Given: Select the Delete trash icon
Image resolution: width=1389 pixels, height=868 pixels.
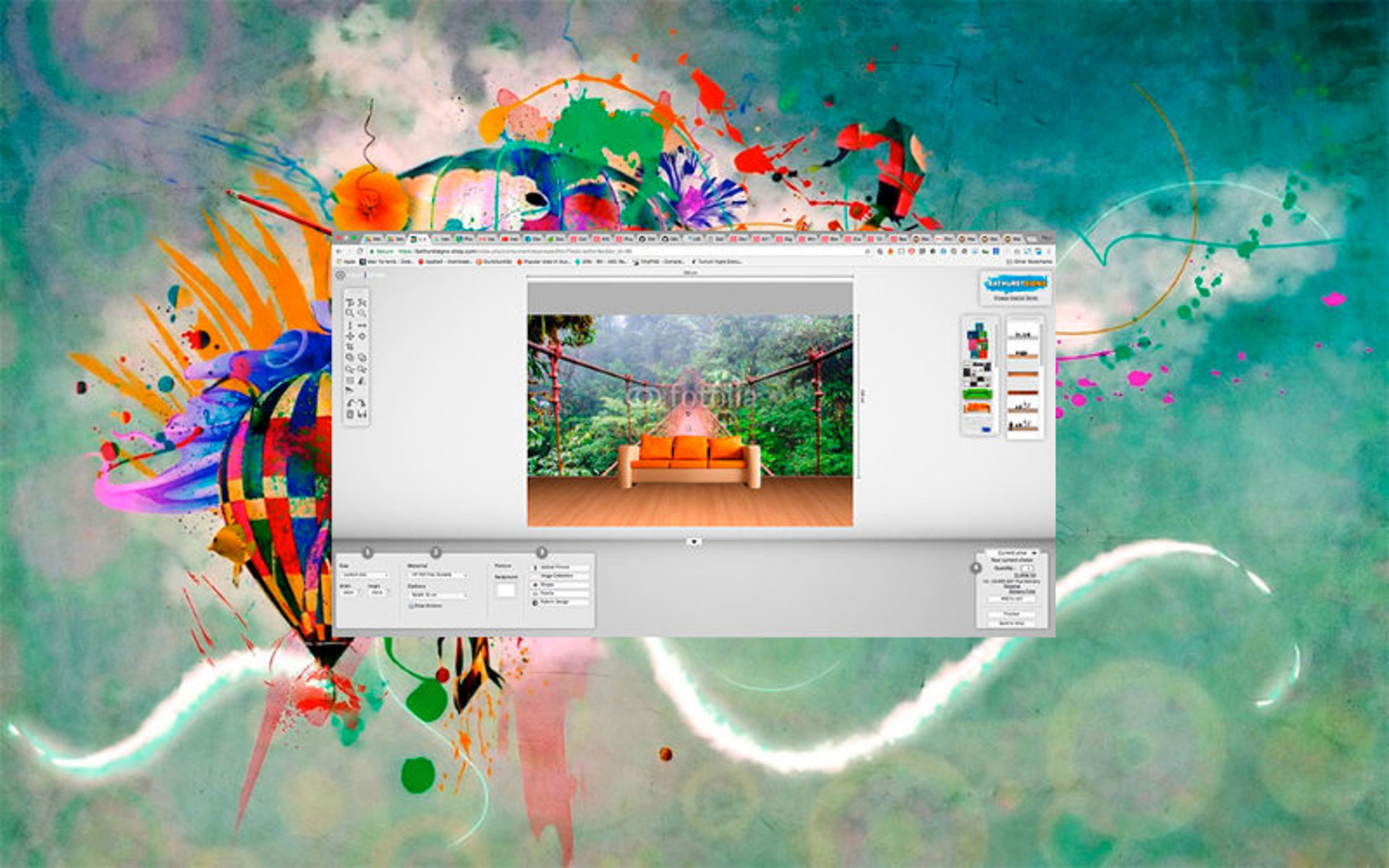Looking at the screenshot, I should (350, 413).
